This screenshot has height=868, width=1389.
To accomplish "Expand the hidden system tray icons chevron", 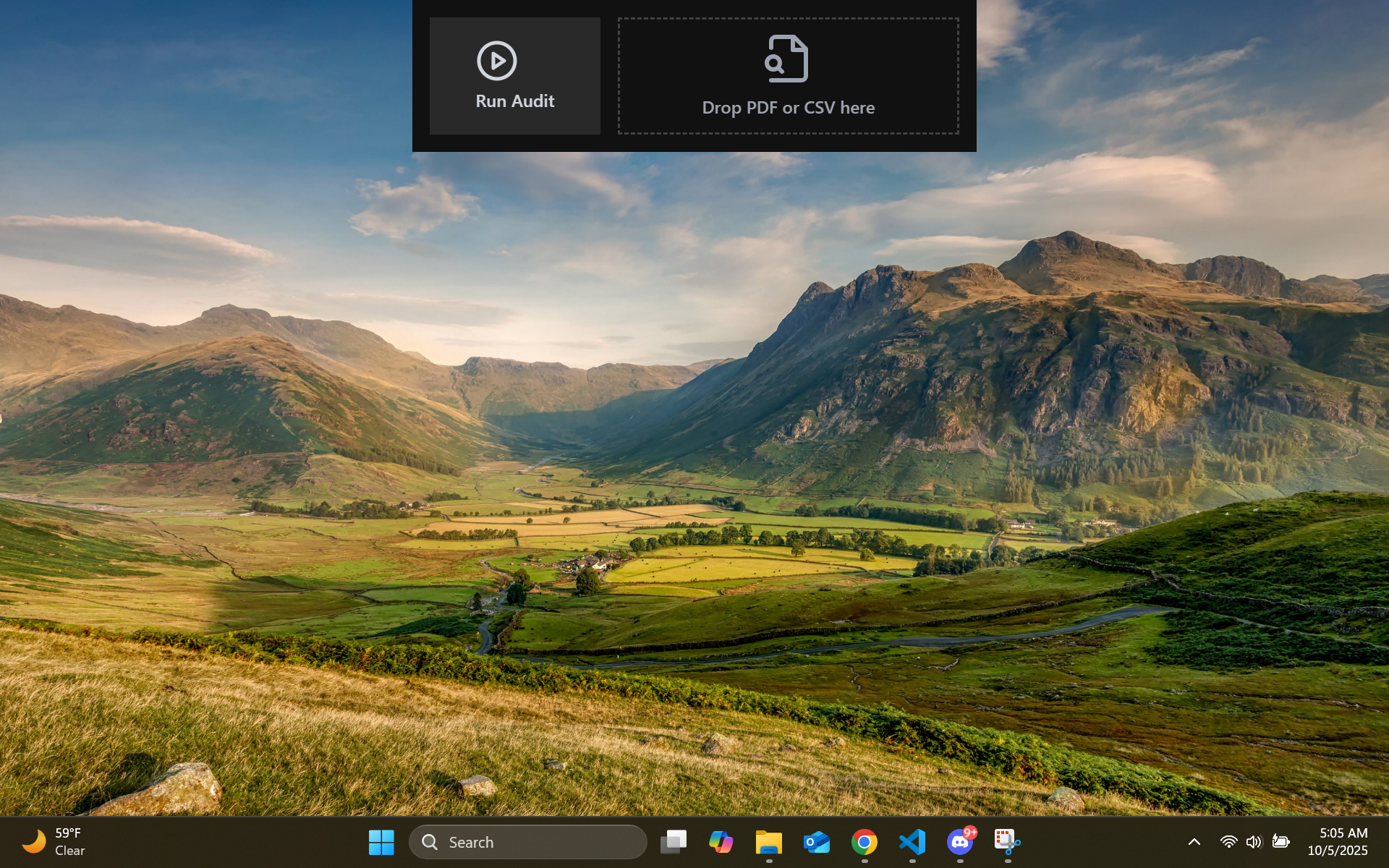I will [1194, 842].
